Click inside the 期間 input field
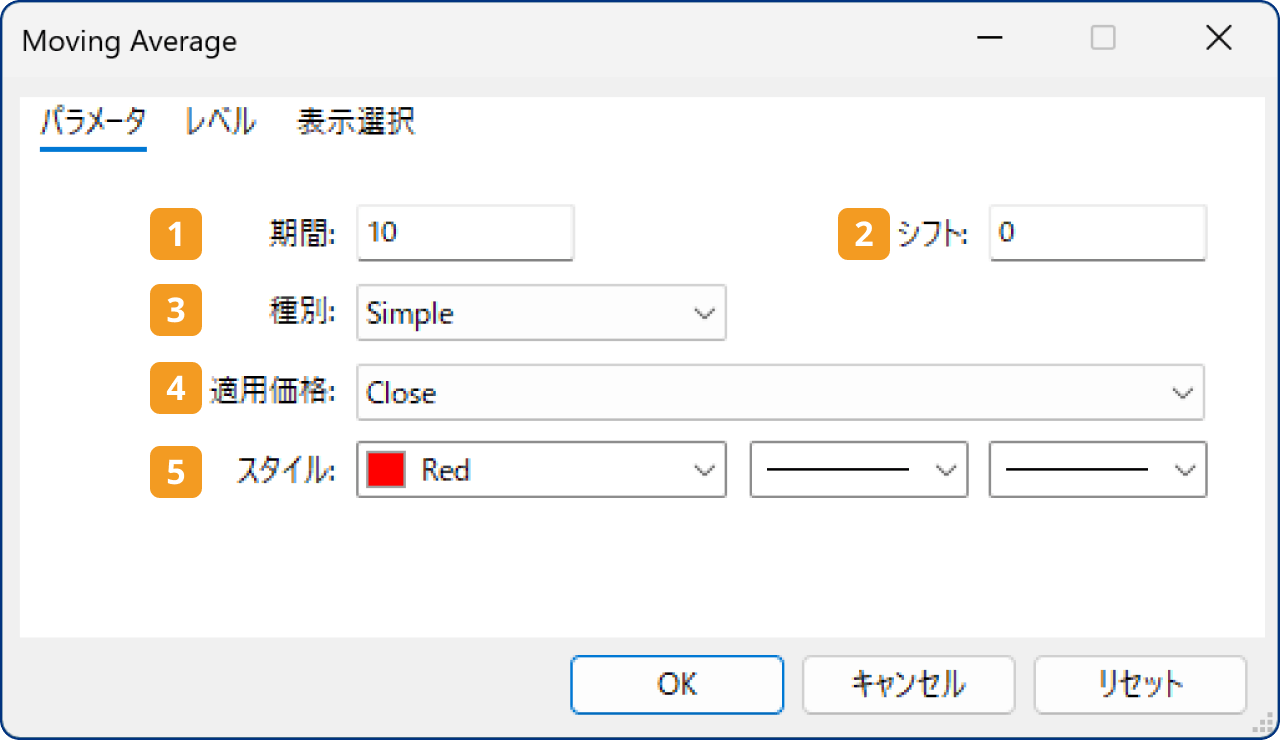This screenshot has width=1280, height=740. 465,233
